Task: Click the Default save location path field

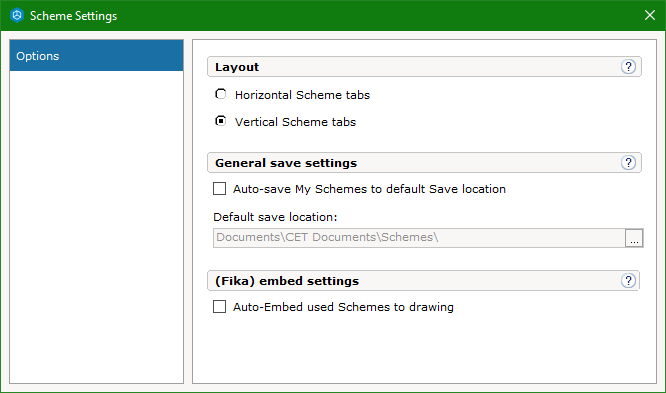Action: pos(419,238)
